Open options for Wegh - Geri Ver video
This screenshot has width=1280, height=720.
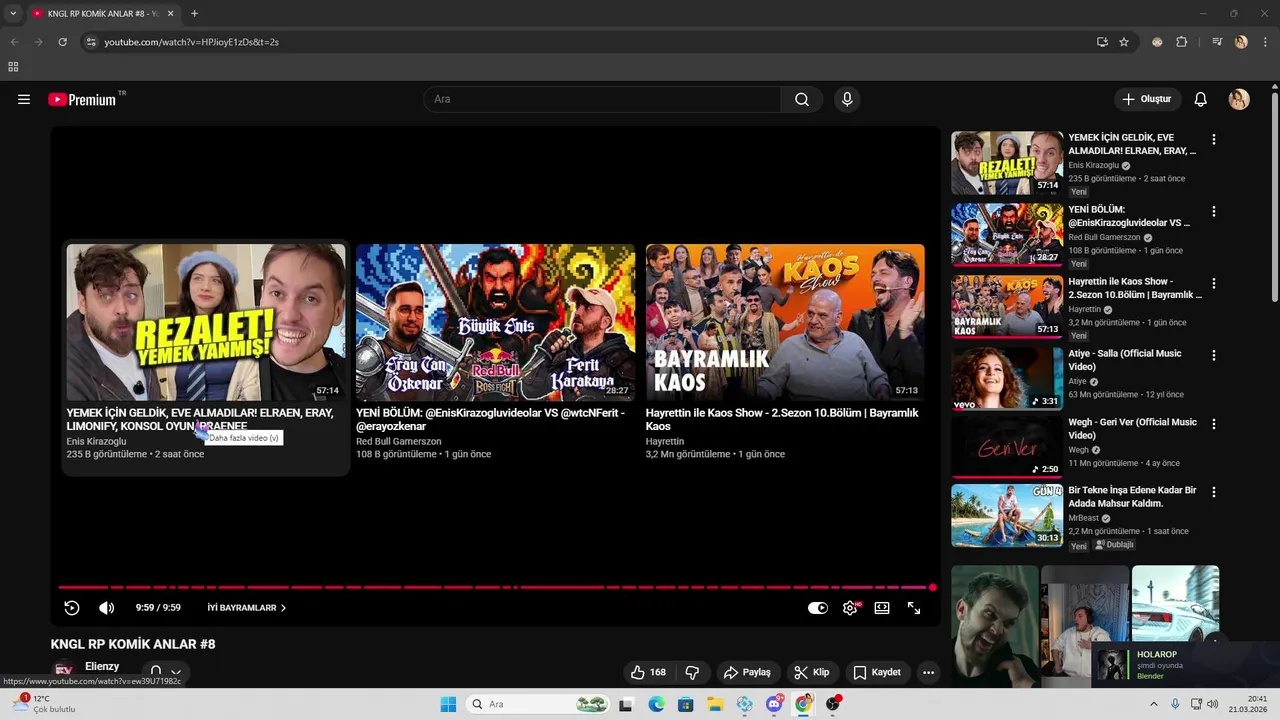[1214, 424]
